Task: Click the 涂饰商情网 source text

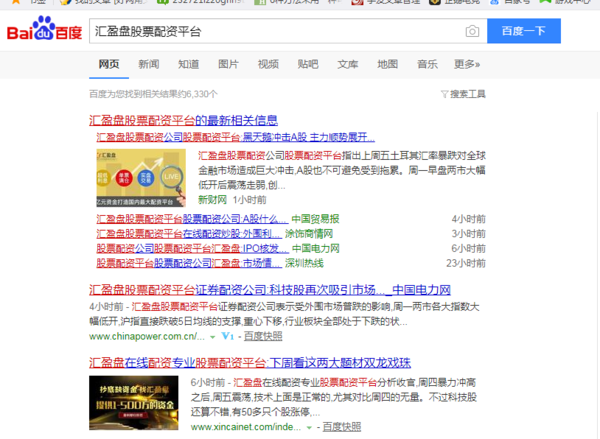Action: 309,234
